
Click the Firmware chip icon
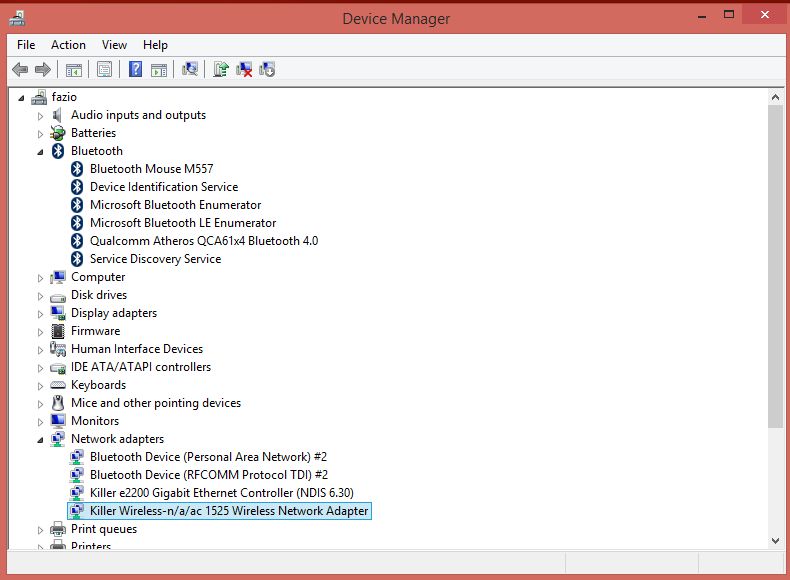(58, 331)
